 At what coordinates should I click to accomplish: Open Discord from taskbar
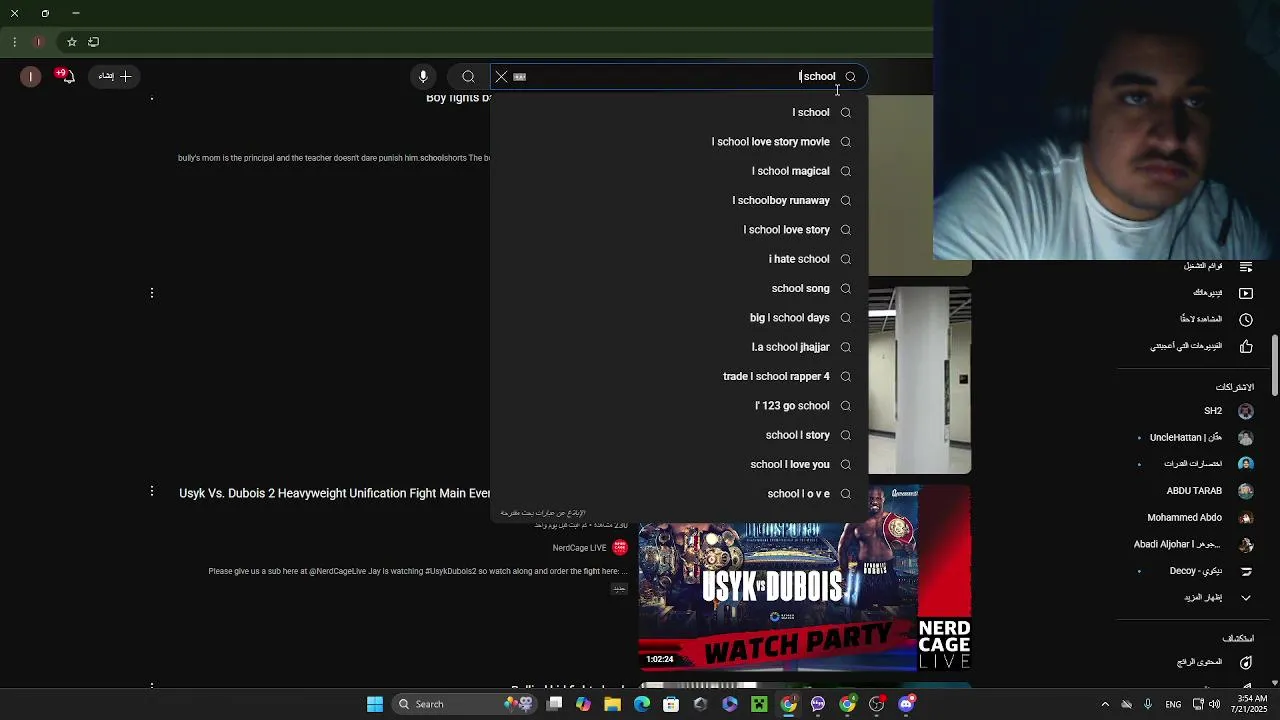pyautogui.click(x=906, y=704)
